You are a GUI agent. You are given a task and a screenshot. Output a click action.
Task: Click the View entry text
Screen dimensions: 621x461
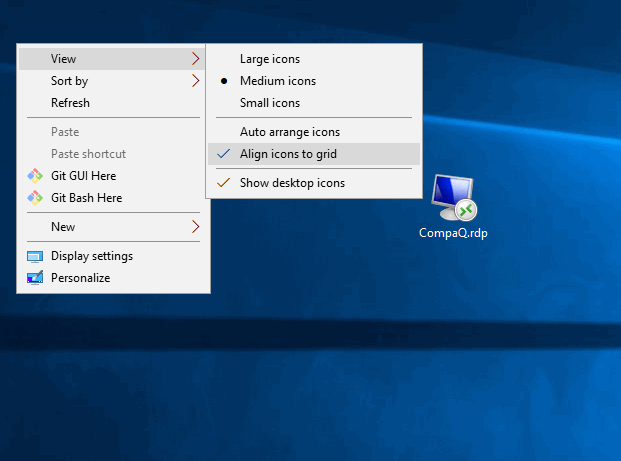(63, 59)
